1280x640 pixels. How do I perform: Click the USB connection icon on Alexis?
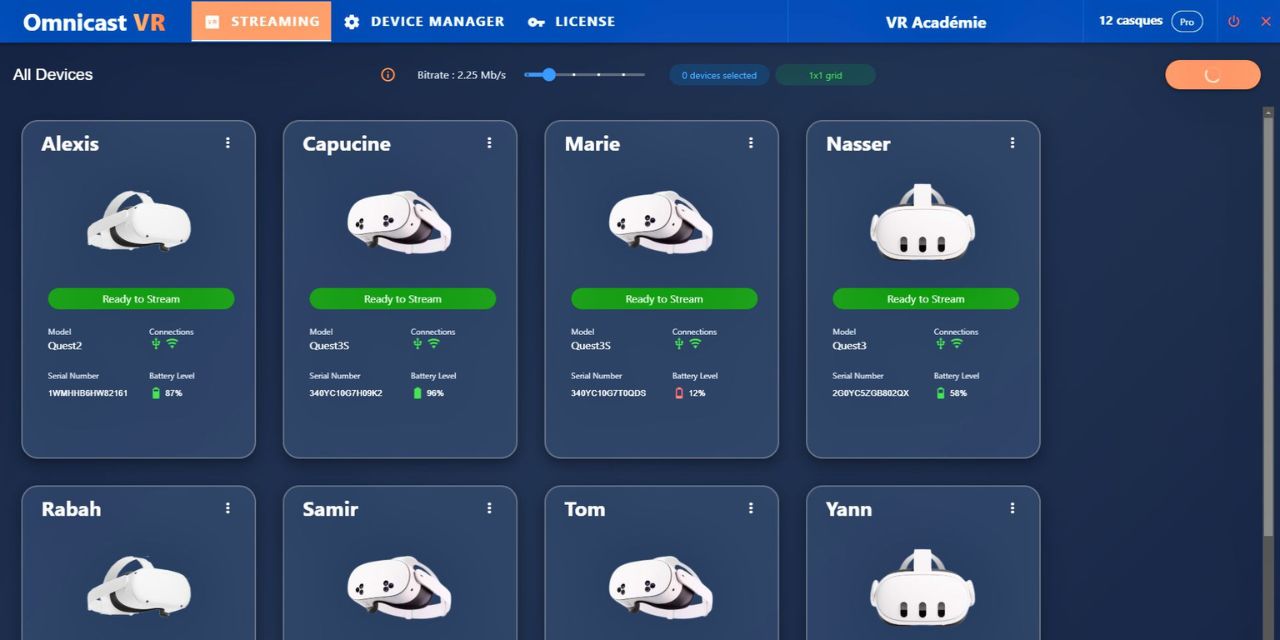[156, 343]
